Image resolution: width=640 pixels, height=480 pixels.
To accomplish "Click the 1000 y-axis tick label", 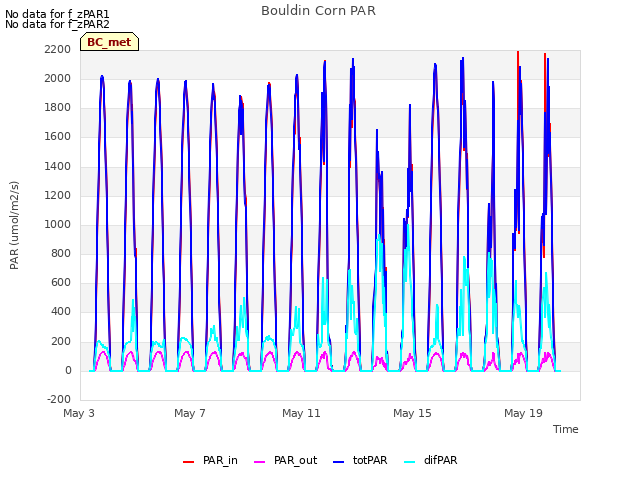I will pyautogui.click(x=58, y=224).
